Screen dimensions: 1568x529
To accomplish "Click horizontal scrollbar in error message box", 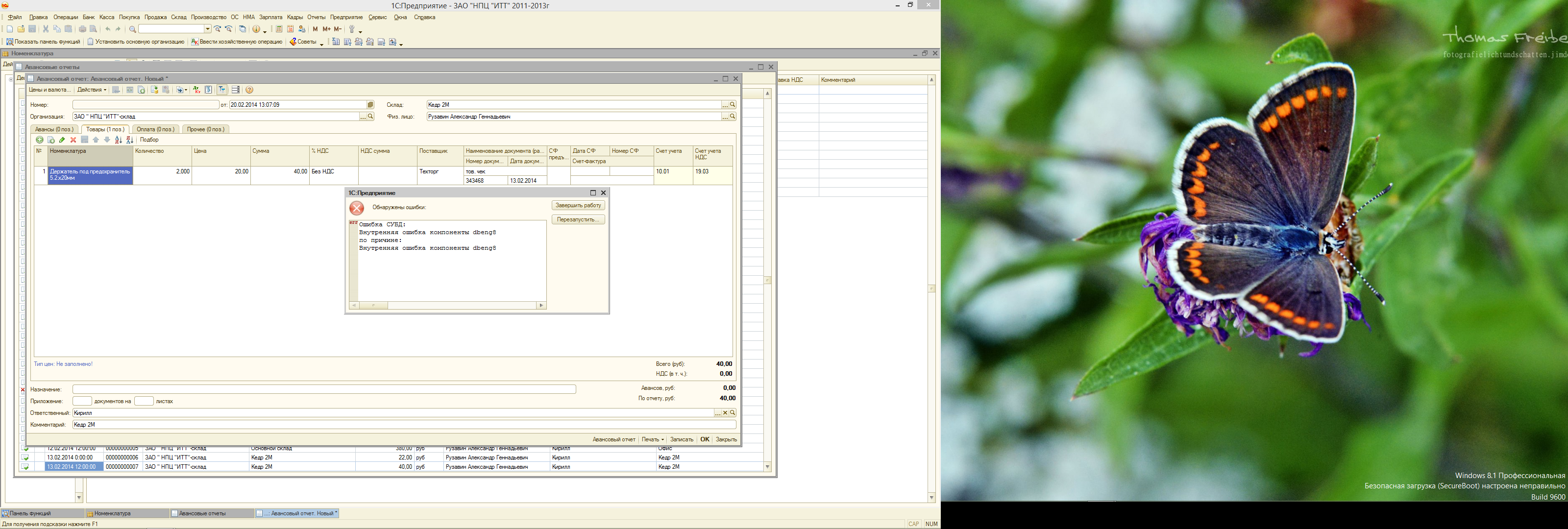I will pos(448,306).
